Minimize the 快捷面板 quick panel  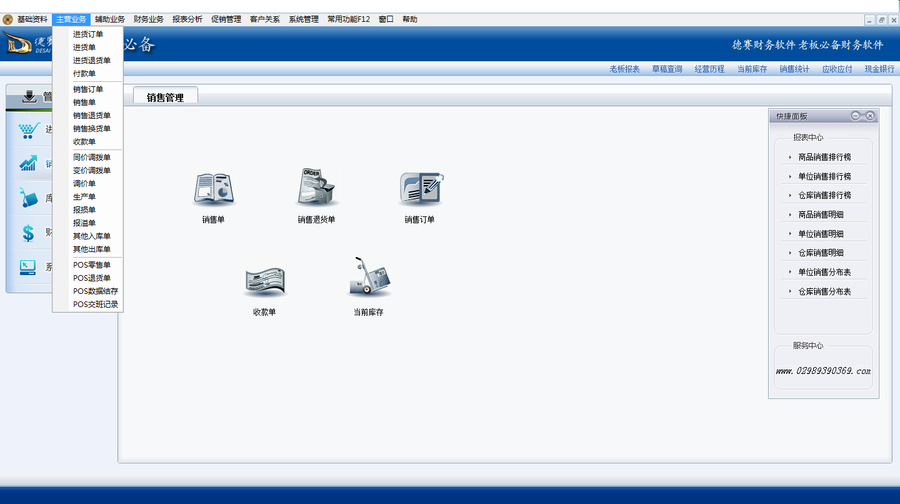855,116
